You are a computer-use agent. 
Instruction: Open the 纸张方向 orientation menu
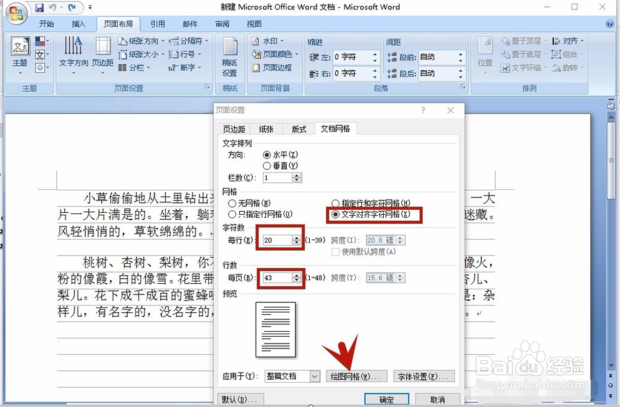click(x=141, y=41)
